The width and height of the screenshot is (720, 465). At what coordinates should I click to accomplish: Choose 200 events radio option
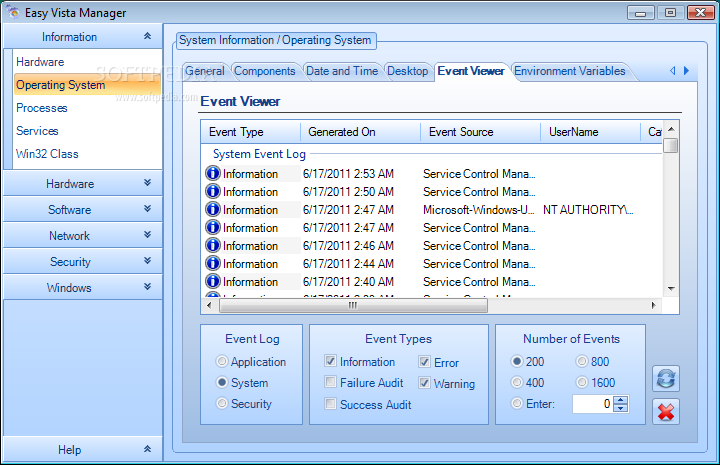pyautogui.click(x=517, y=361)
